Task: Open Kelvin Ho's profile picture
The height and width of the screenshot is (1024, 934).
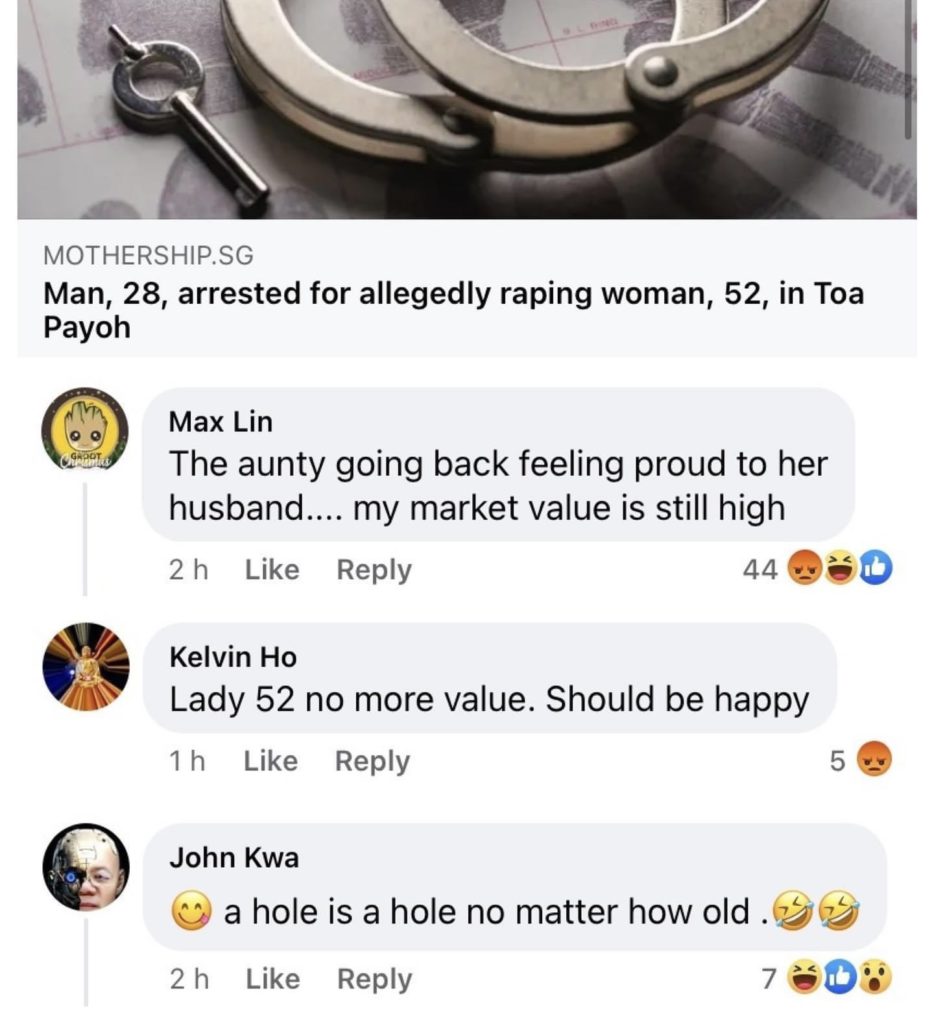Action: (86, 666)
